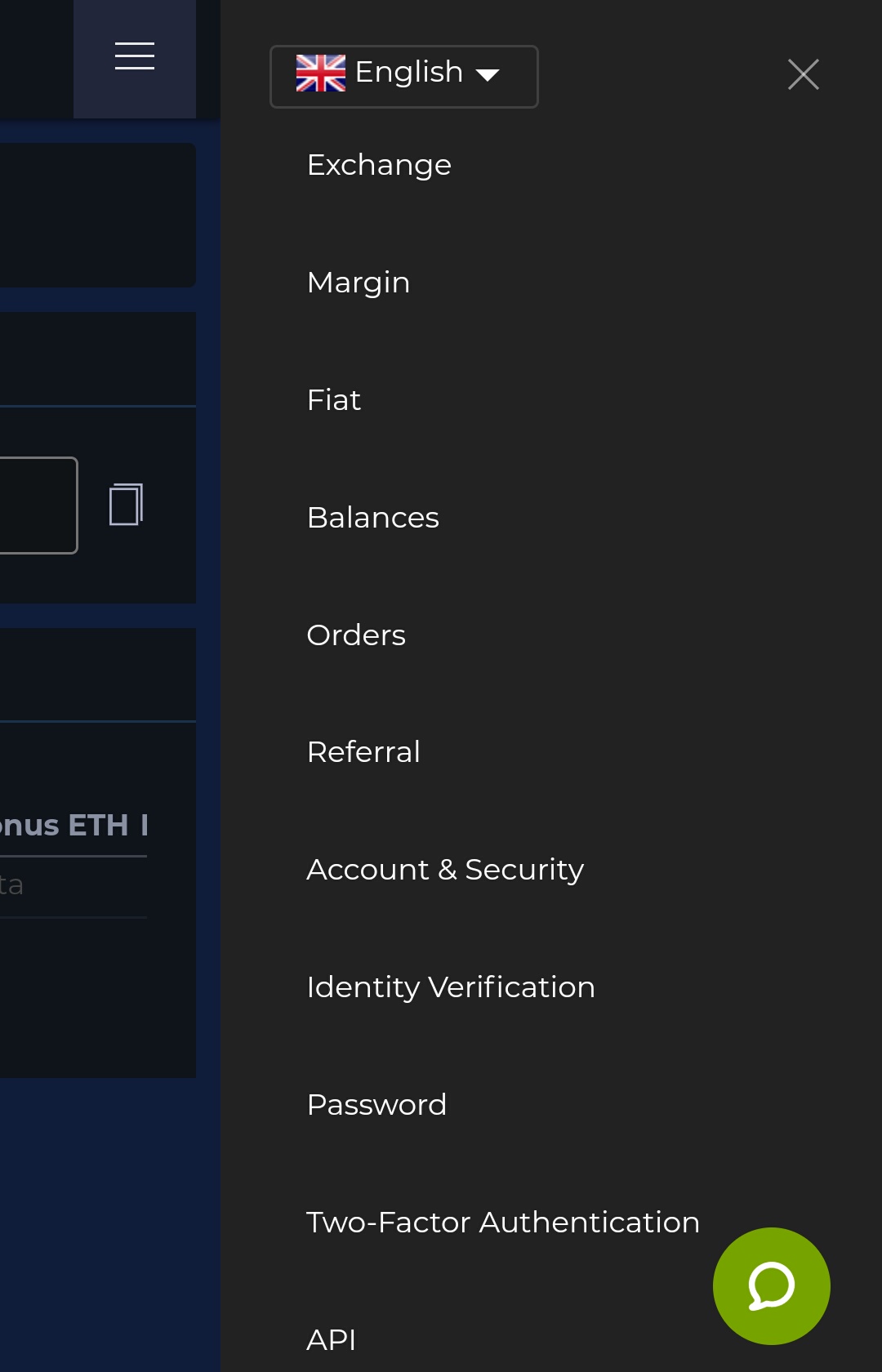Click the copy address icon
882x1372 pixels.
[126, 504]
